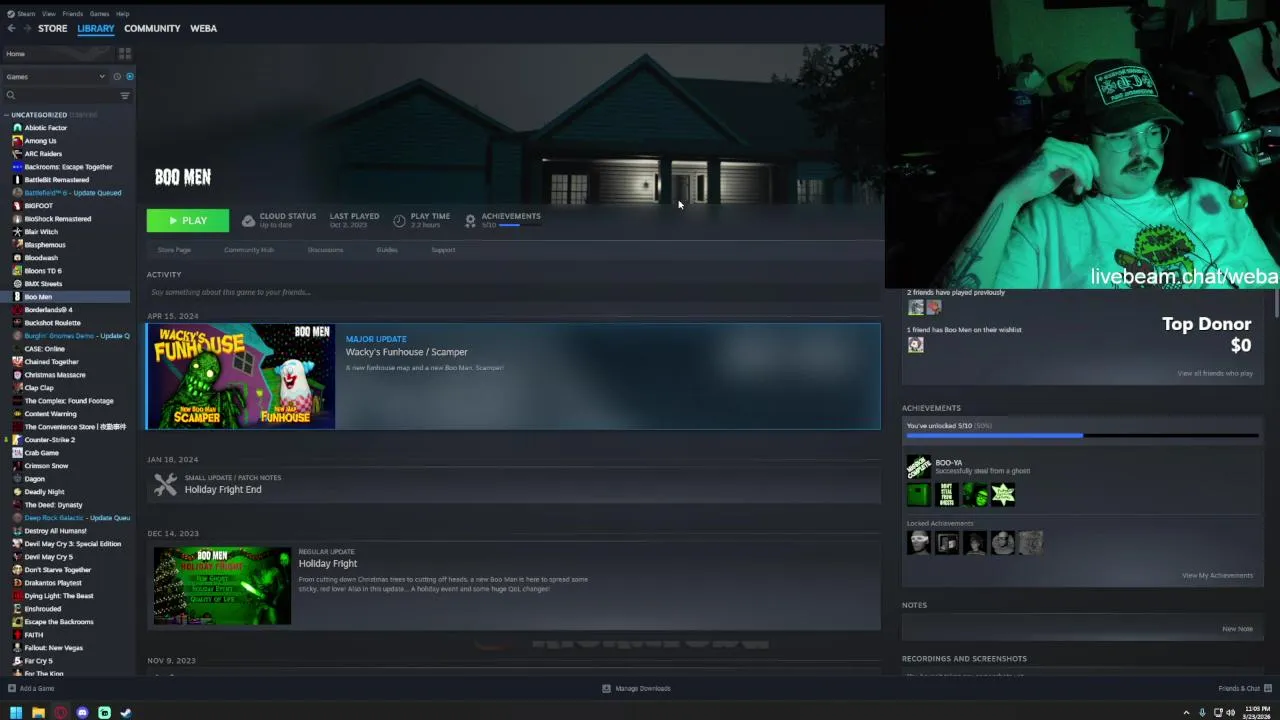Screen dimensions: 1280x720
Task: Open the Games filter dropdown
Action: (55, 76)
